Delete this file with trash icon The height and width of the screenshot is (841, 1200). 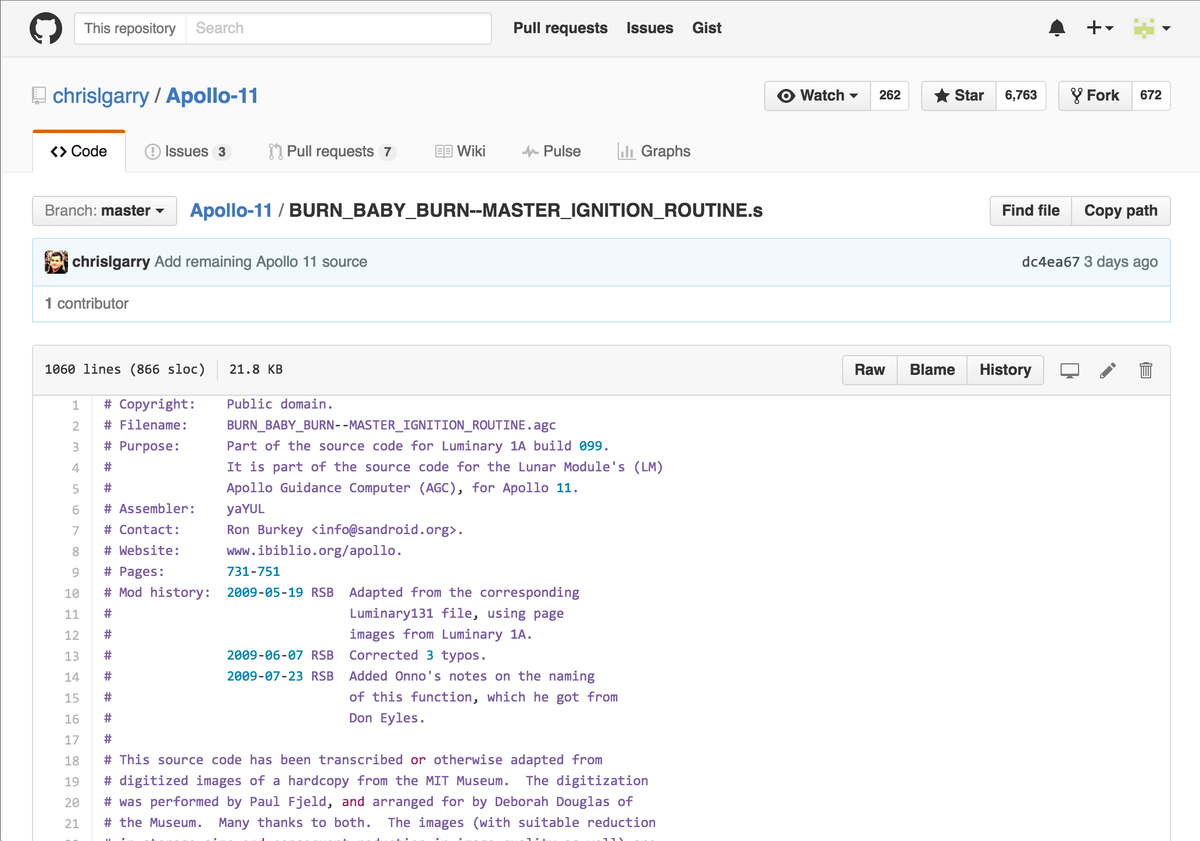click(x=1146, y=370)
